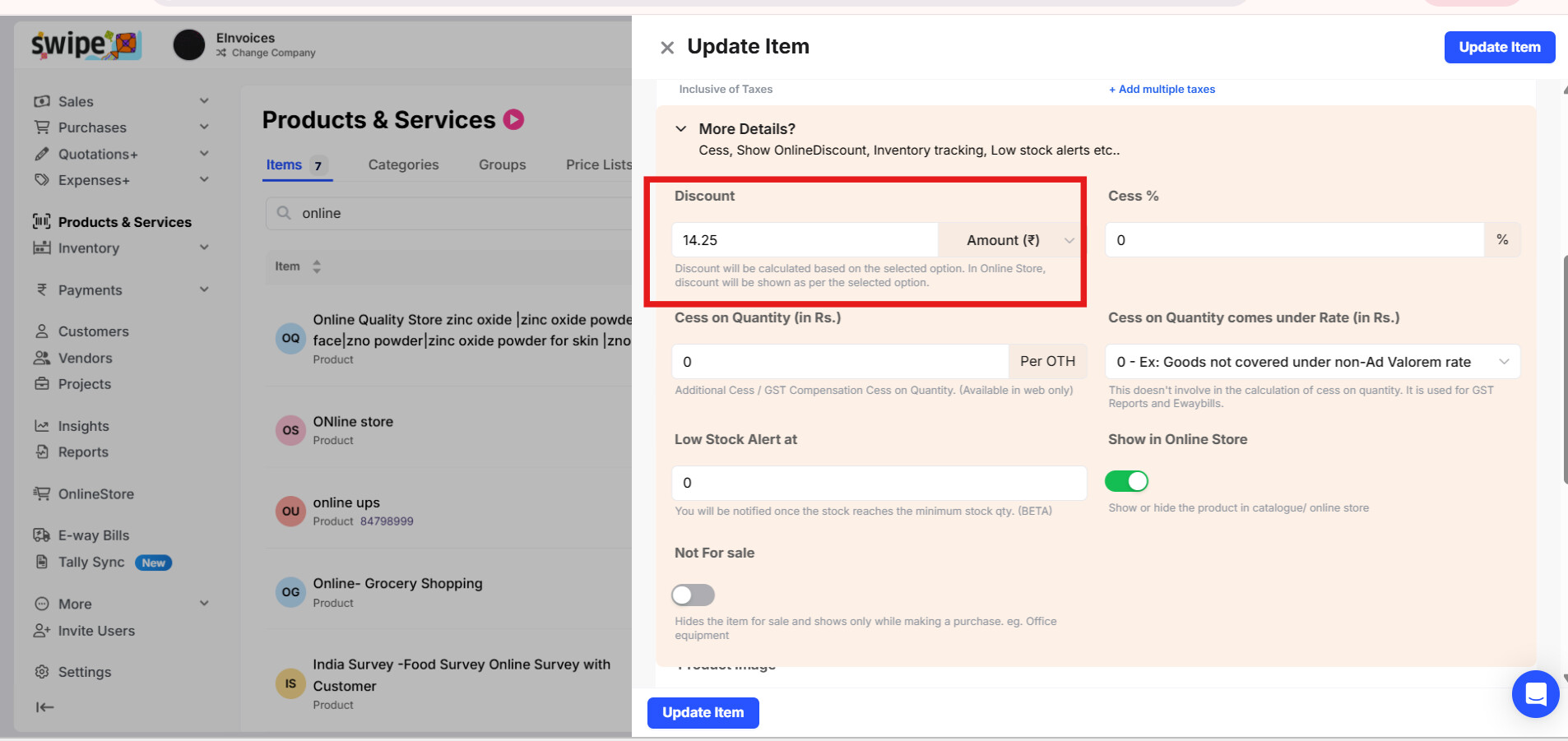Click Add multiple taxes link
Screen dimensions: 1568x741
1161,89
